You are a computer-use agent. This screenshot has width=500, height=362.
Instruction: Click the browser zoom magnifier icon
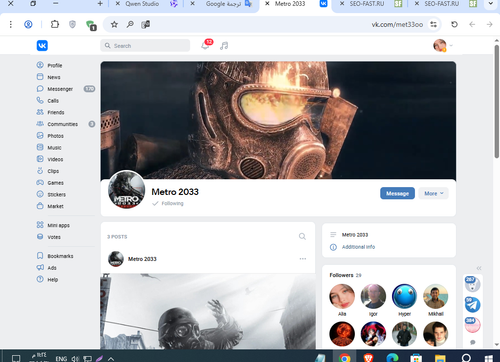(x=130, y=24)
